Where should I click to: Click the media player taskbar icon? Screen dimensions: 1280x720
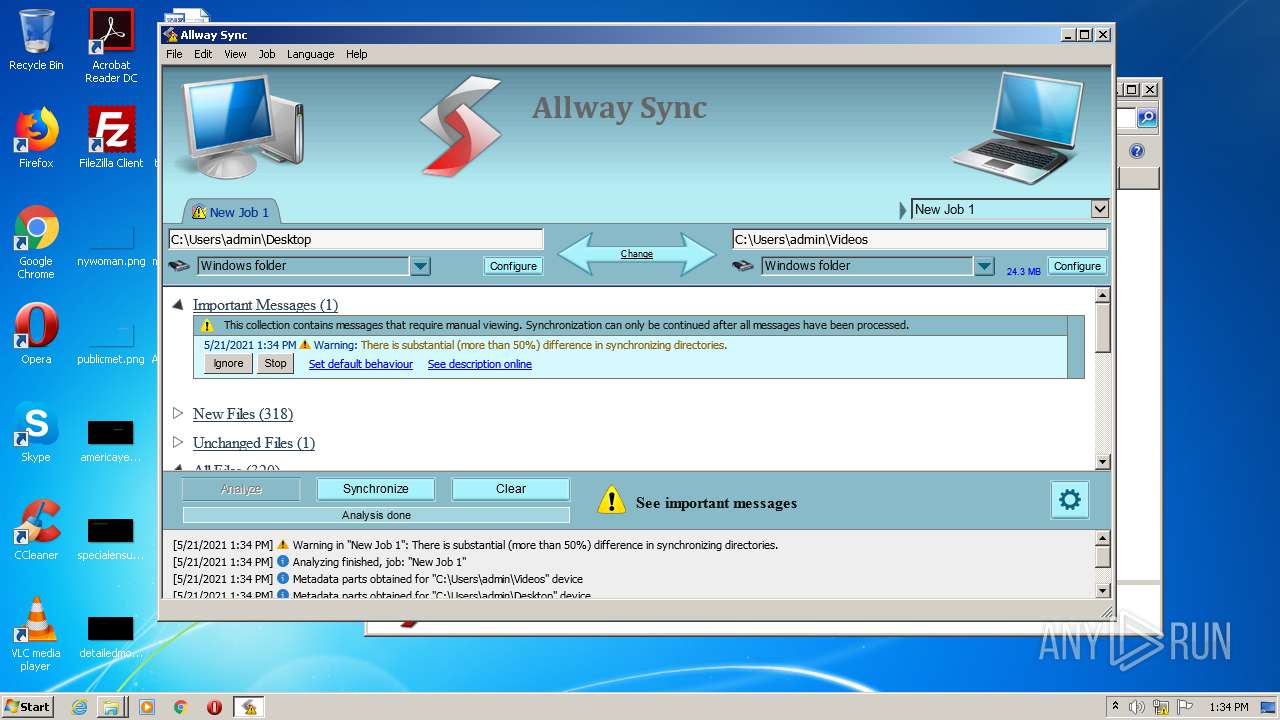147,707
